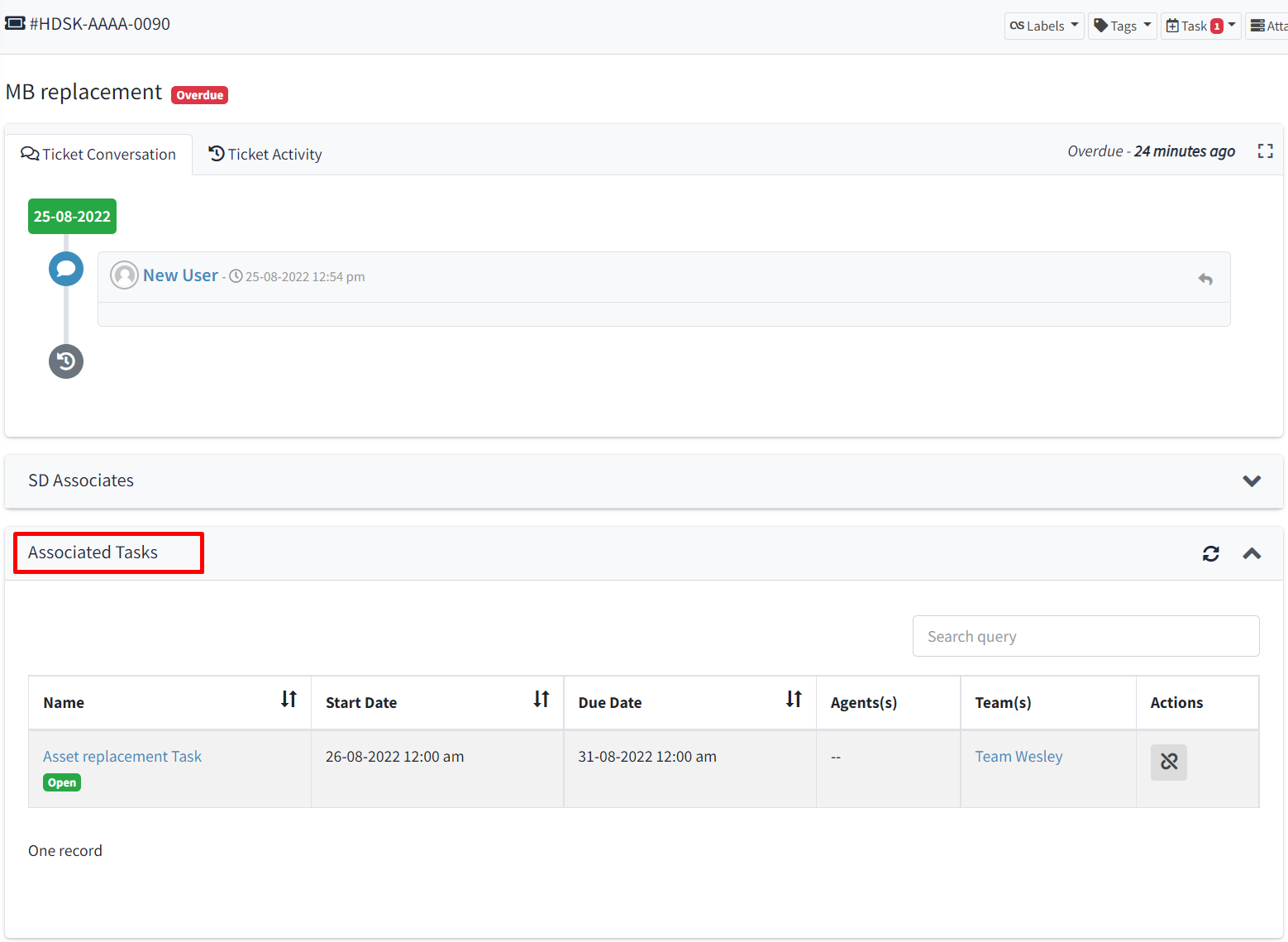Select the fullscreen expand icon on the conversation panel
The height and width of the screenshot is (942, 1288).
1266,151
